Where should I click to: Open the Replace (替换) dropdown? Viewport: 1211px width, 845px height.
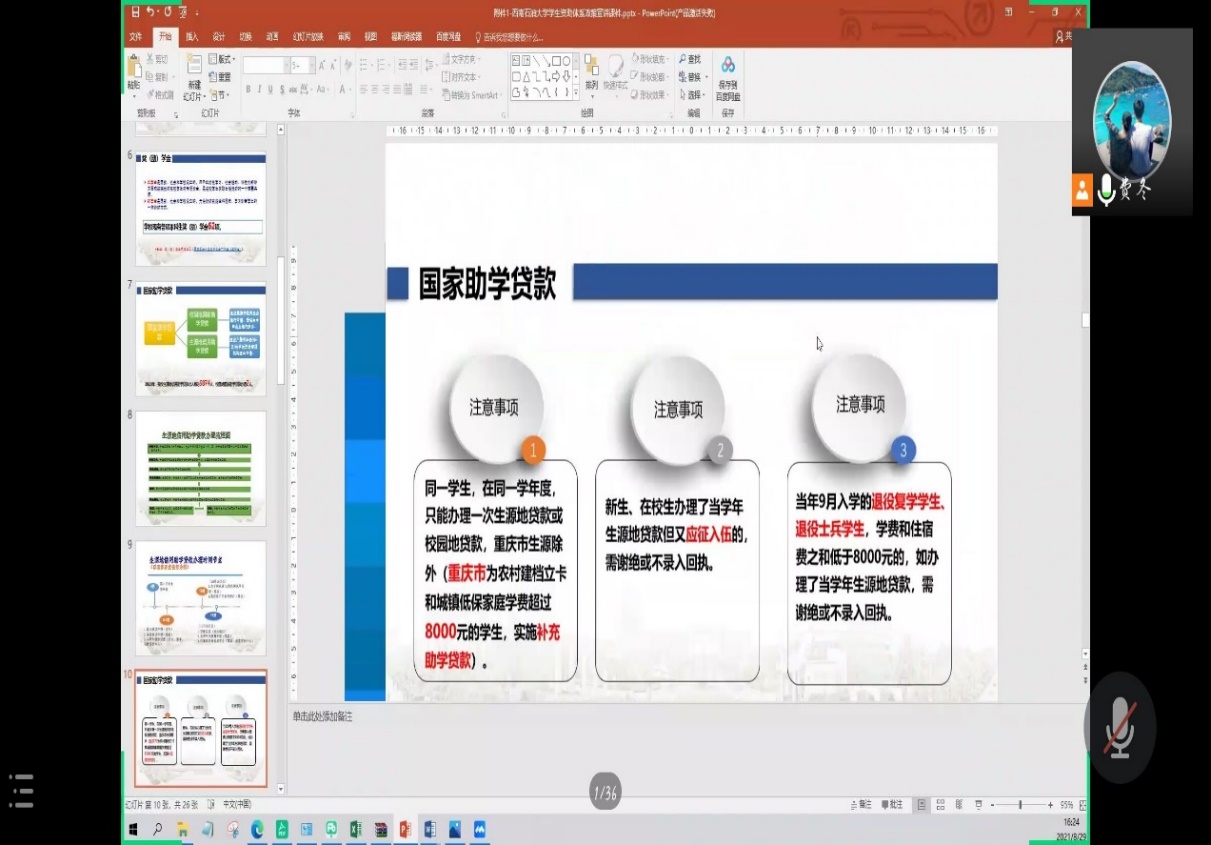click(691, 77)
